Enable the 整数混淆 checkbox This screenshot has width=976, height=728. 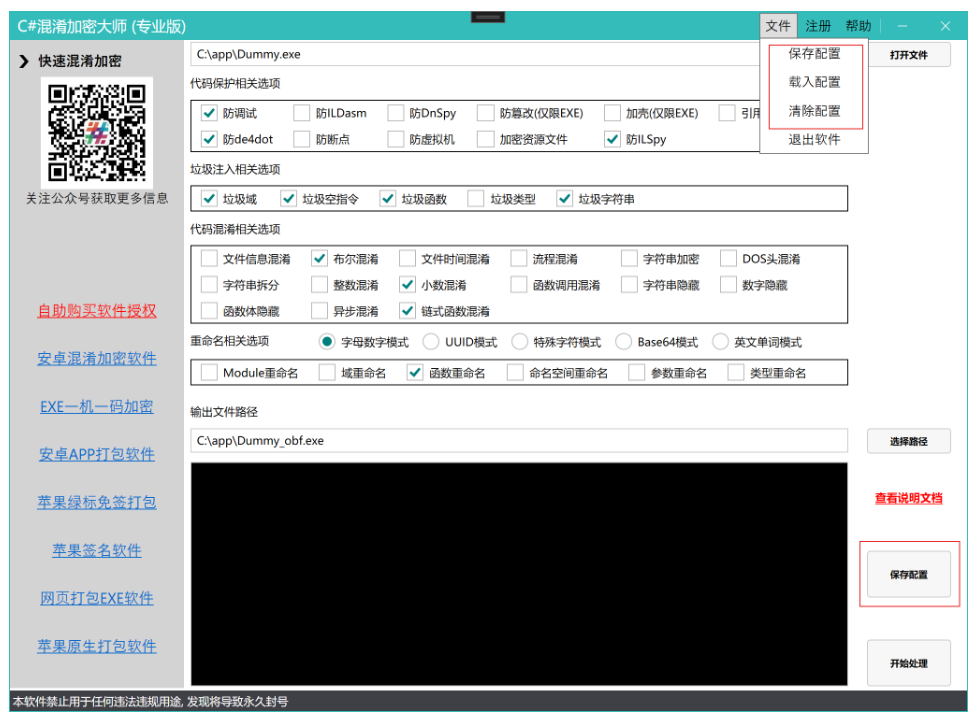pos(319,285)
